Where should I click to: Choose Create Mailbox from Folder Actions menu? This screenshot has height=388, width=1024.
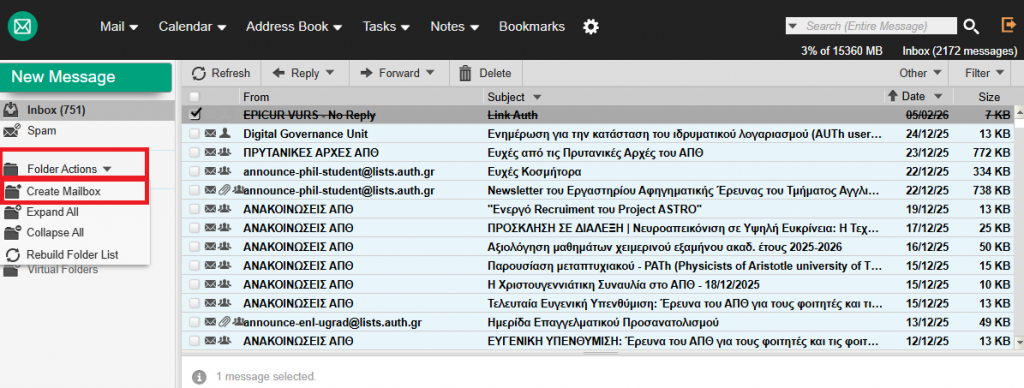[x=76, y=191]
